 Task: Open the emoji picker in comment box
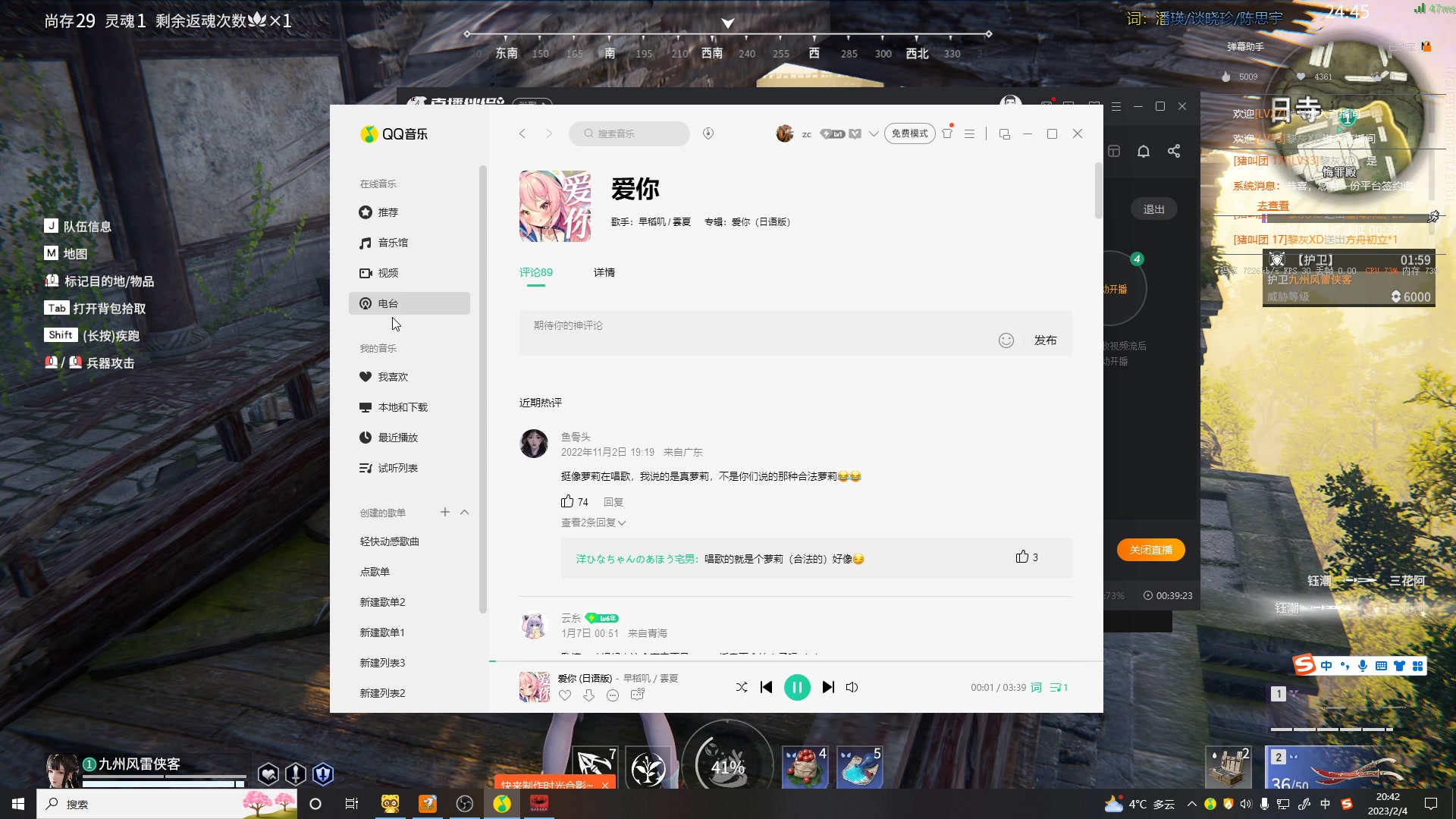click(1006, 340)
